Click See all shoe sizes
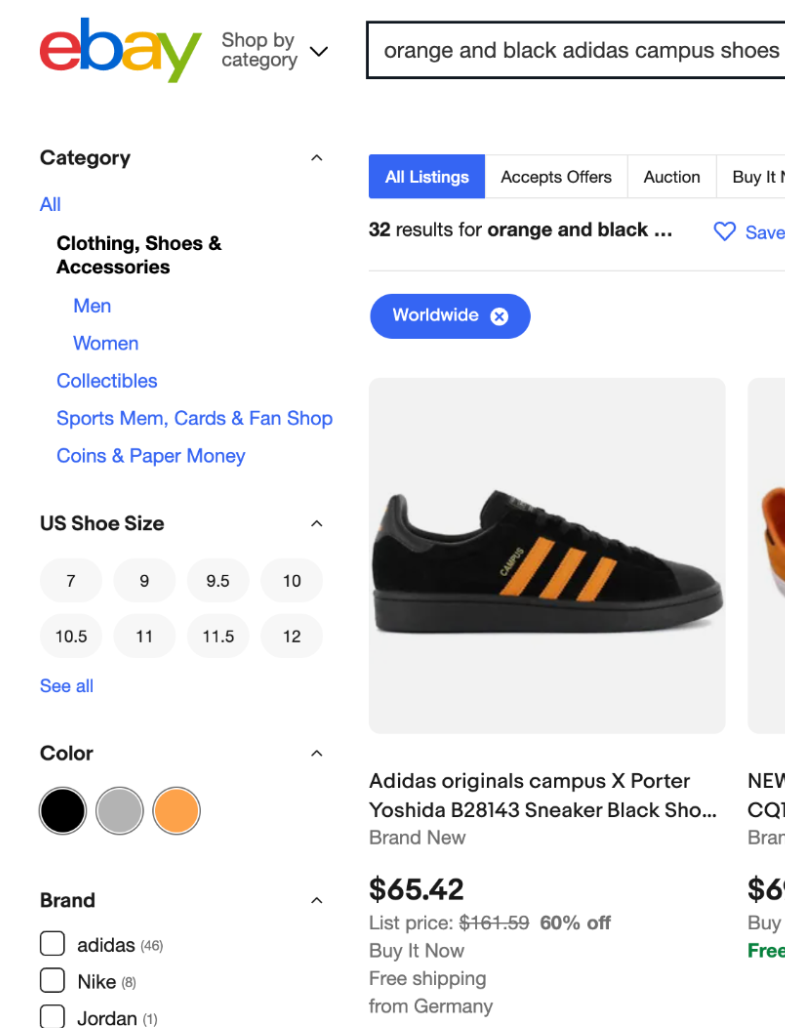 (x=67, y=686)
